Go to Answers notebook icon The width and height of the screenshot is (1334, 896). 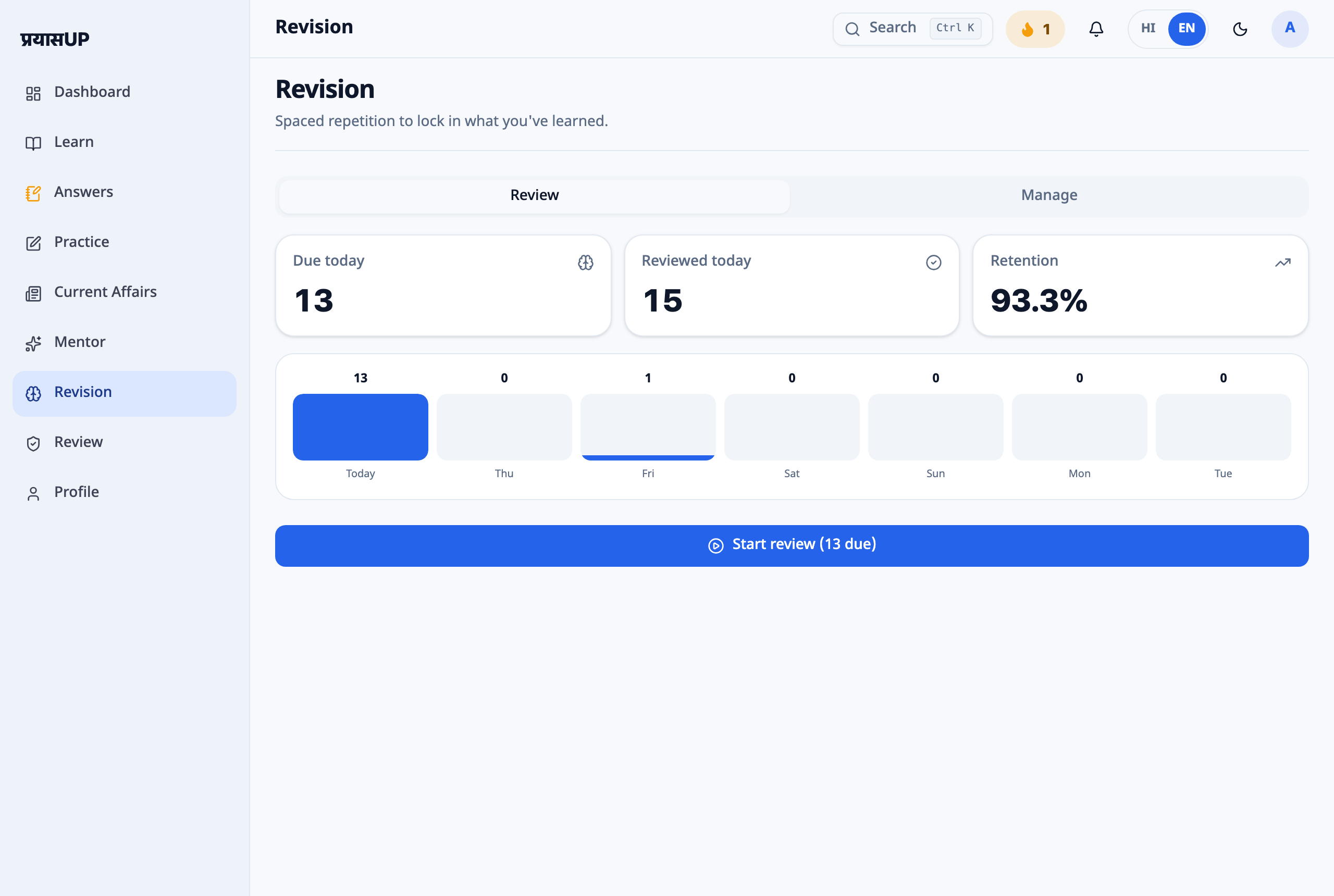click(x=33, y=193)
